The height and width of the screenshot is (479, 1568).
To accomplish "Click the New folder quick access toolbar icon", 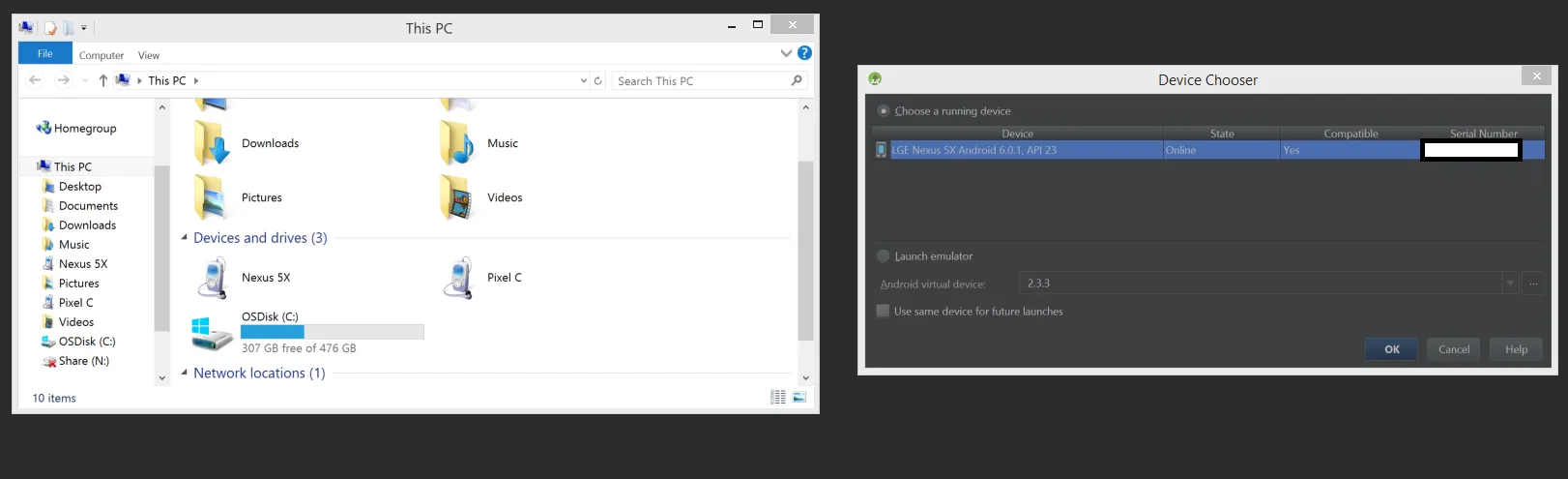I will pos(69,28).
